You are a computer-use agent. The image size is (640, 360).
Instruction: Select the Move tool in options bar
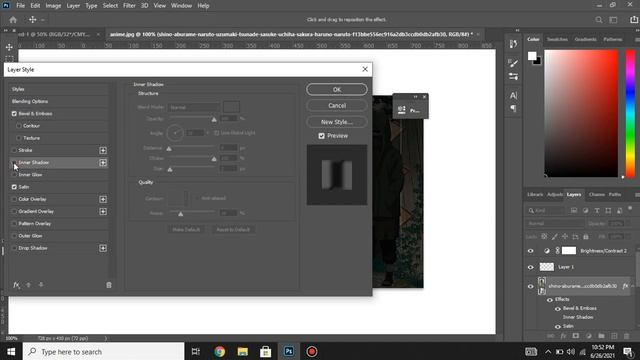(x=32, y=20)
